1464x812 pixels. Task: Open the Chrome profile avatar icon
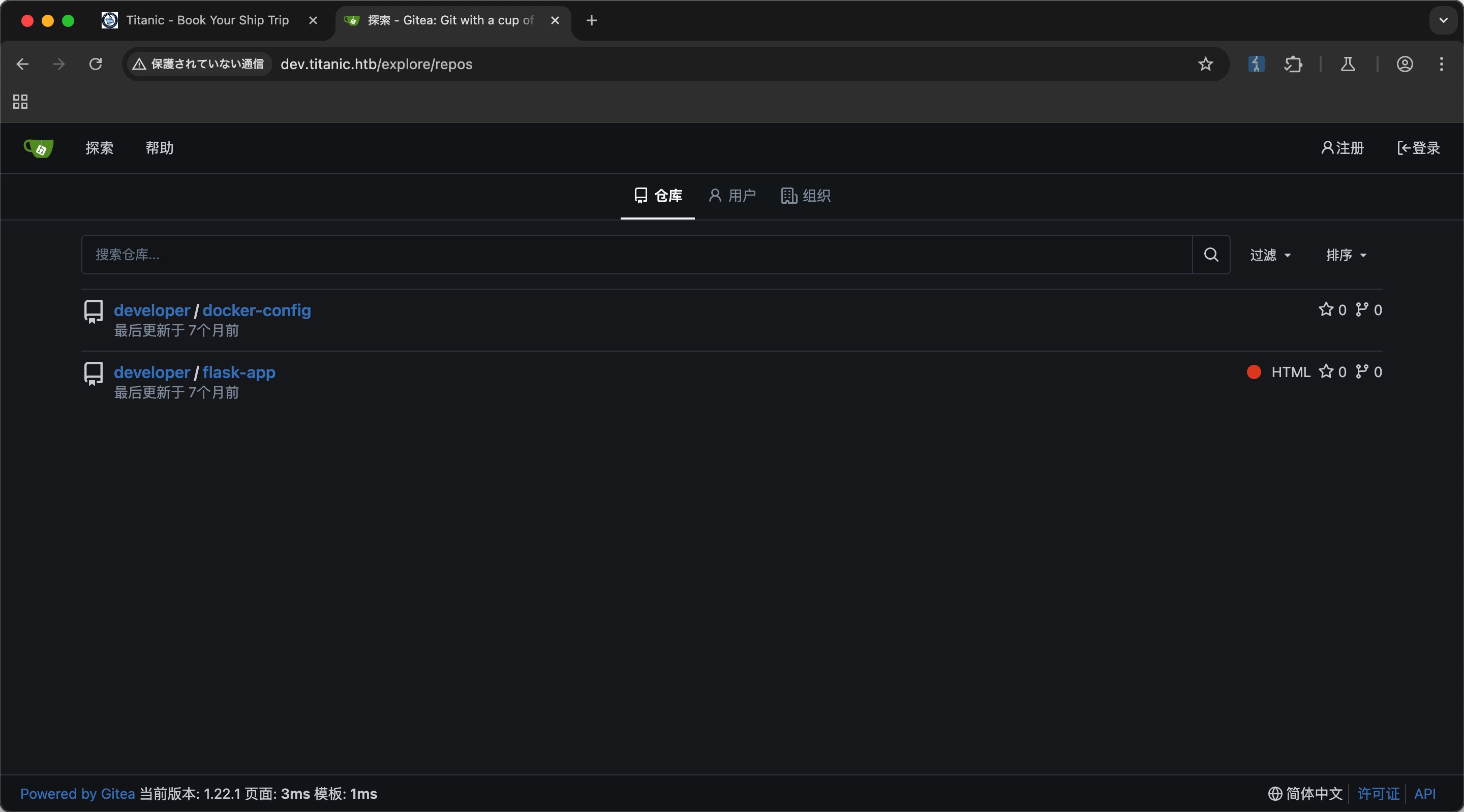pyautogui.click(x=1405, y=64)
